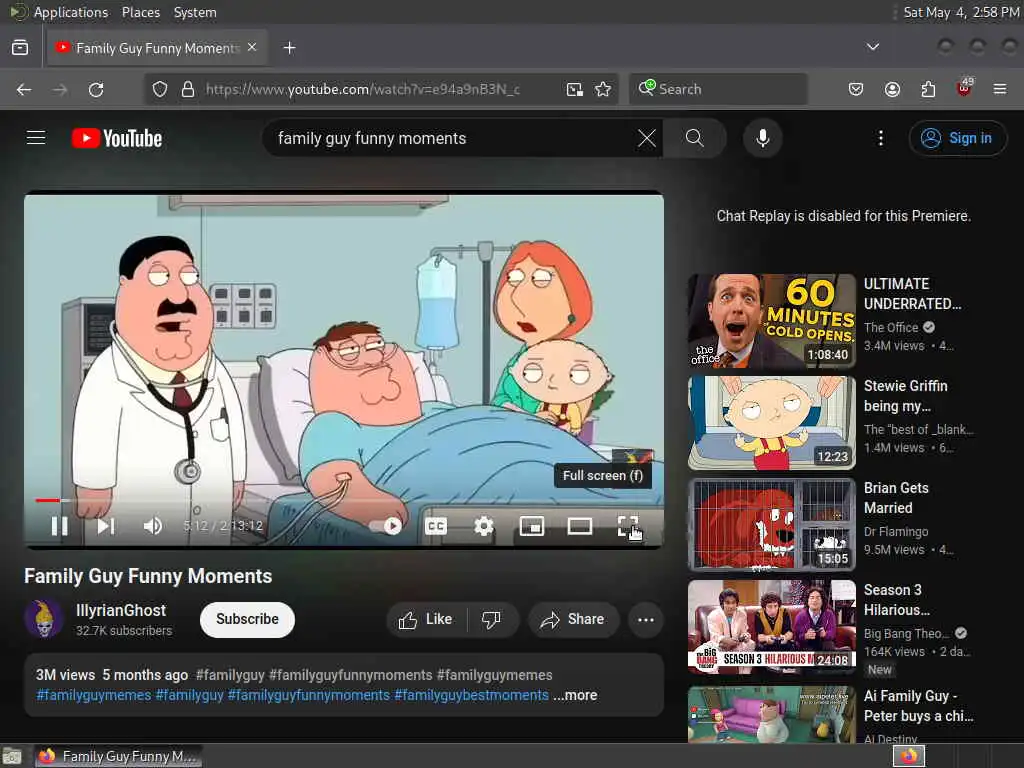Open picture-in-picture icon in address bar
This screenshot has width=1024, height=768.
575,89
